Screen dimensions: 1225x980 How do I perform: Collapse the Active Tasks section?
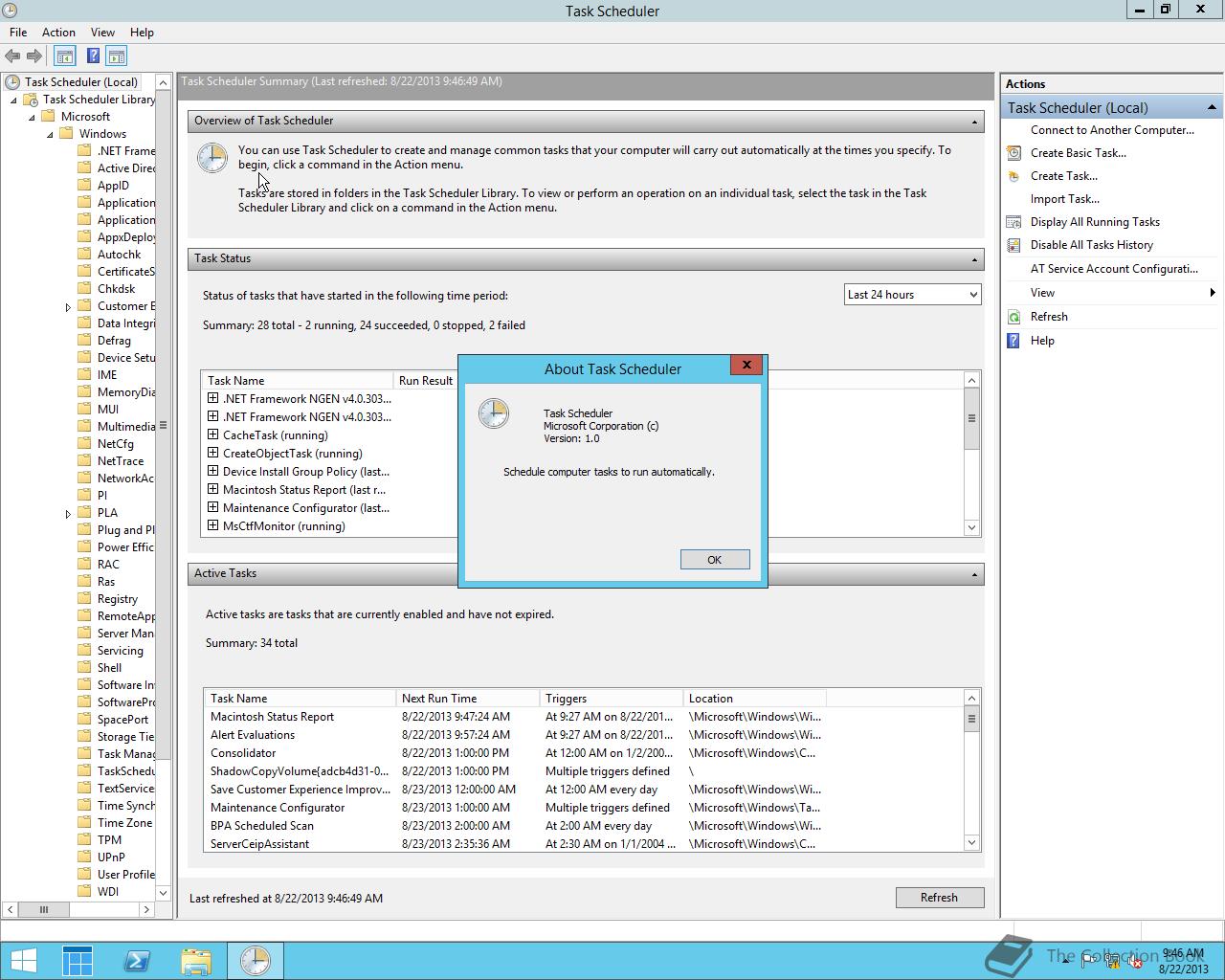click(974, 574)
